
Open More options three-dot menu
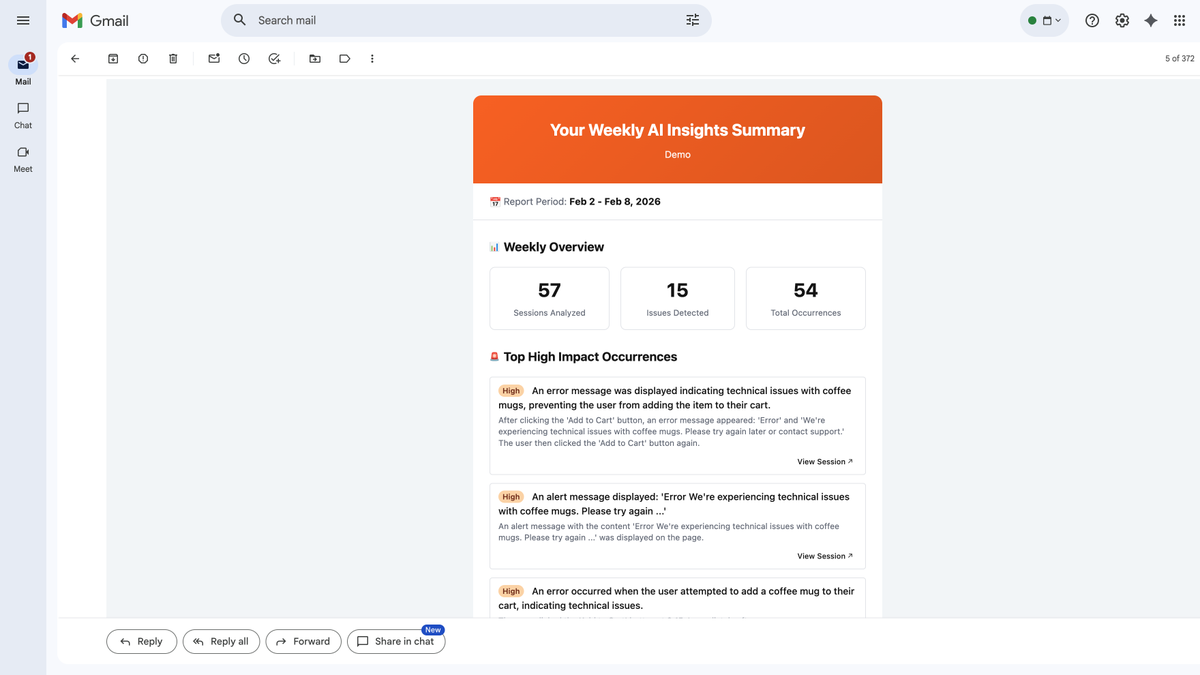point(372,59)
